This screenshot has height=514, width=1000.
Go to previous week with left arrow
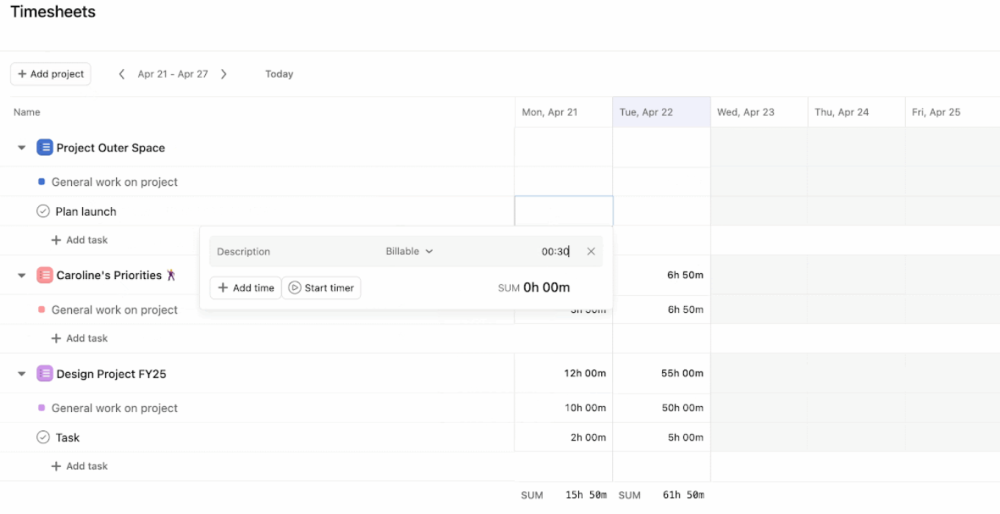pos(122,74)
